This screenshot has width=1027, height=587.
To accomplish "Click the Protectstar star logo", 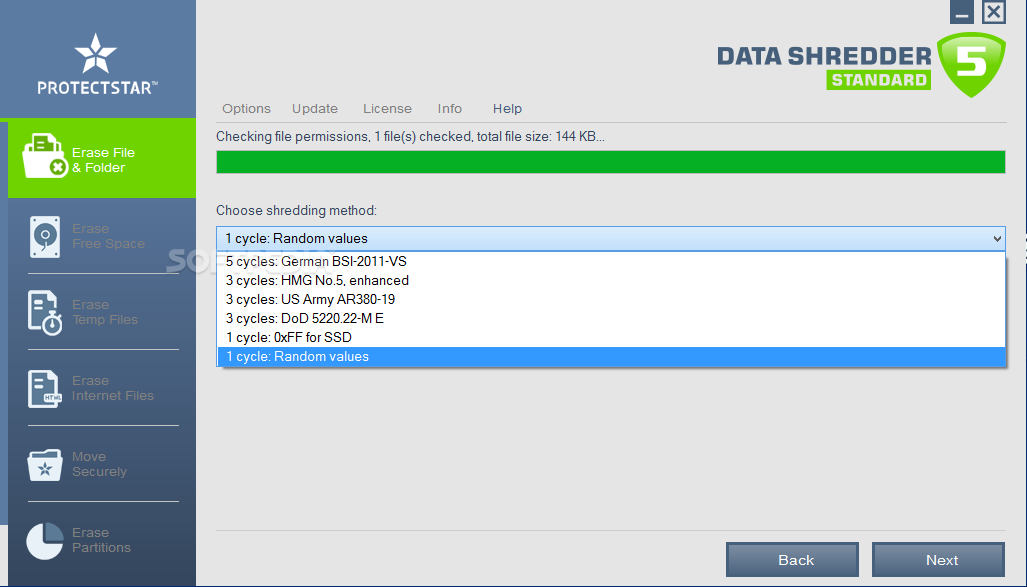I will pyautogui.click(x=96, y=53).
